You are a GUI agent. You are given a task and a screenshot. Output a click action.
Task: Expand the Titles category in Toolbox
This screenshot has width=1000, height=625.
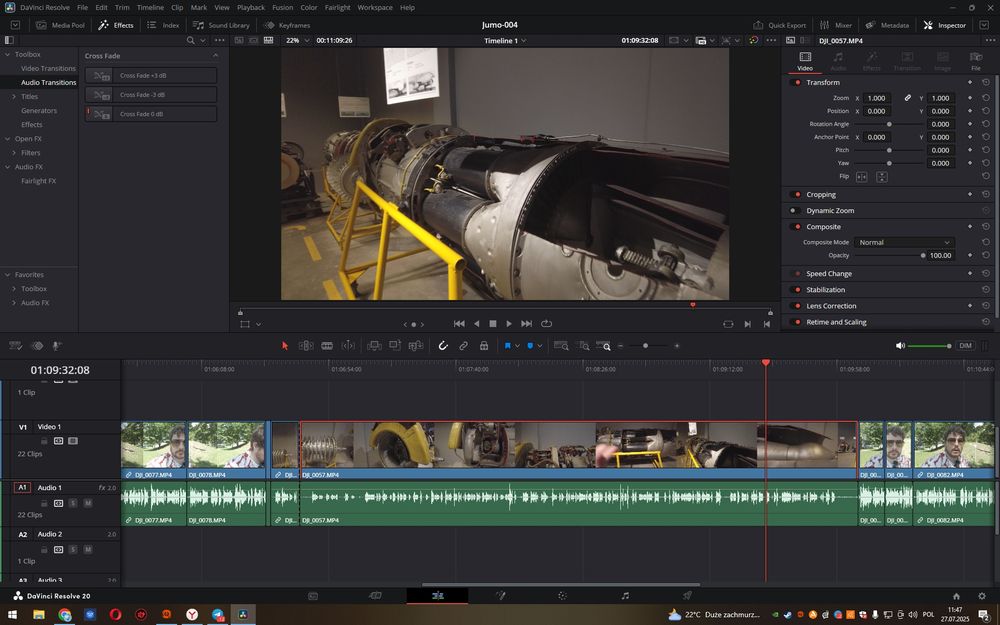12,97
